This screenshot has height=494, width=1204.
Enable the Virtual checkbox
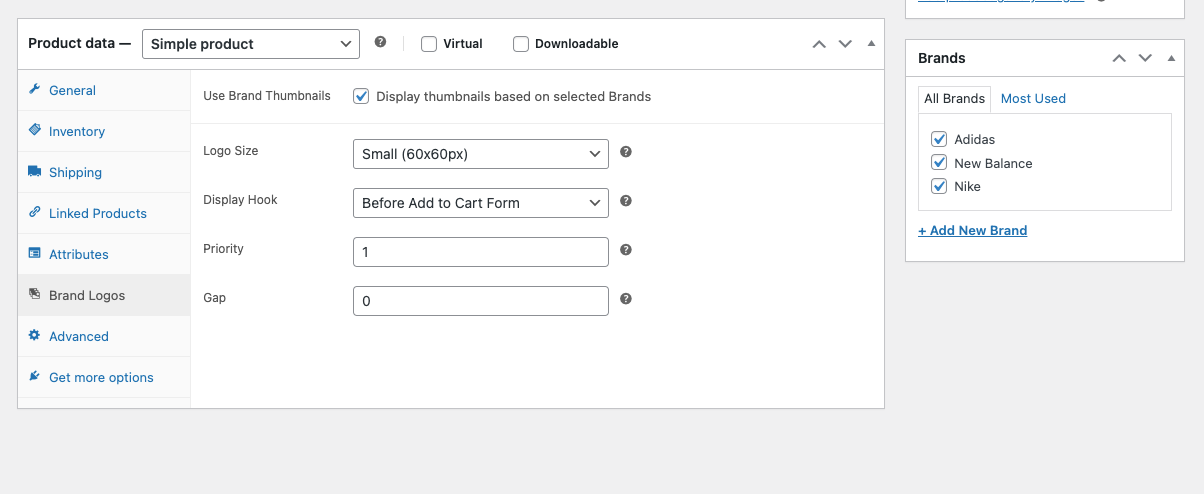[x=429, y=44]
